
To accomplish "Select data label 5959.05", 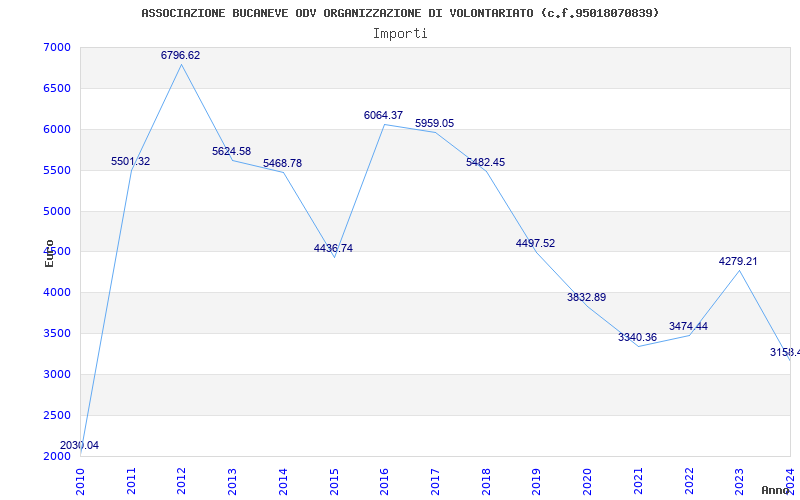I will (x=434, y=123).
